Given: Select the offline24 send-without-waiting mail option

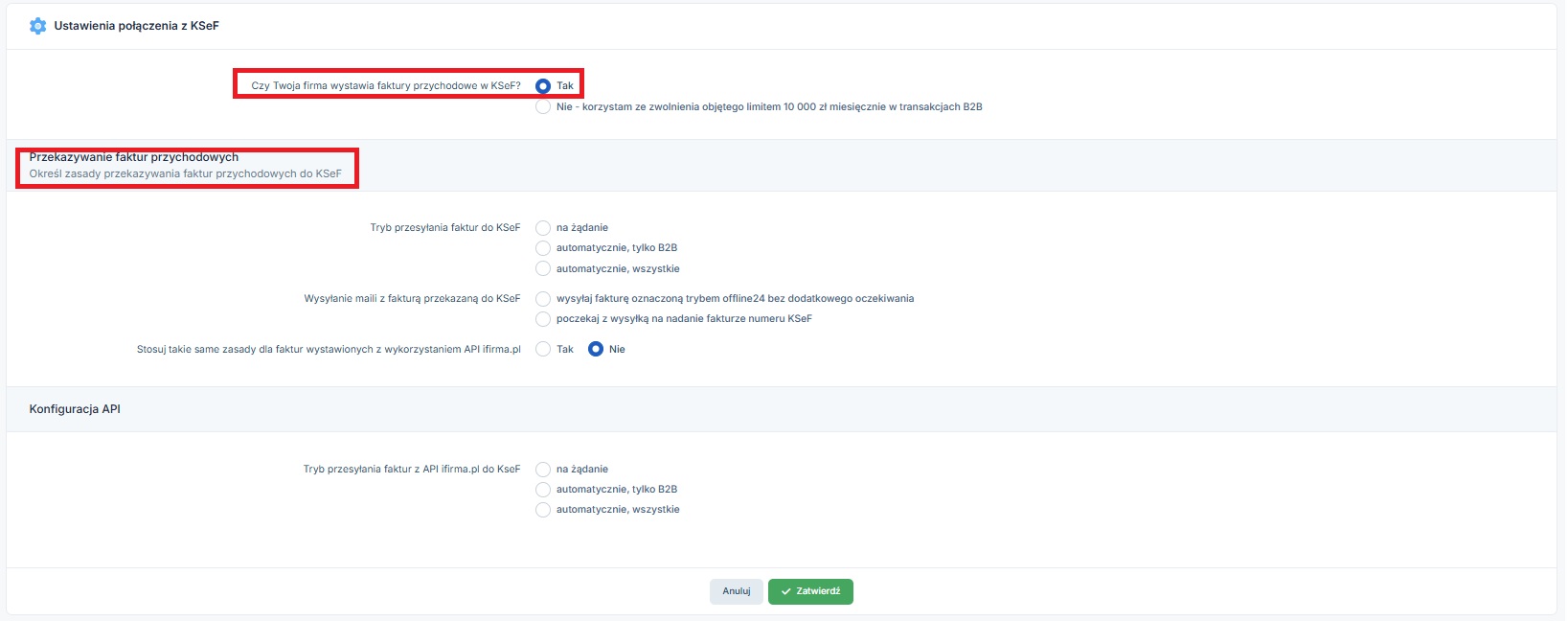Looking at the screenshot, I should 543,299.
